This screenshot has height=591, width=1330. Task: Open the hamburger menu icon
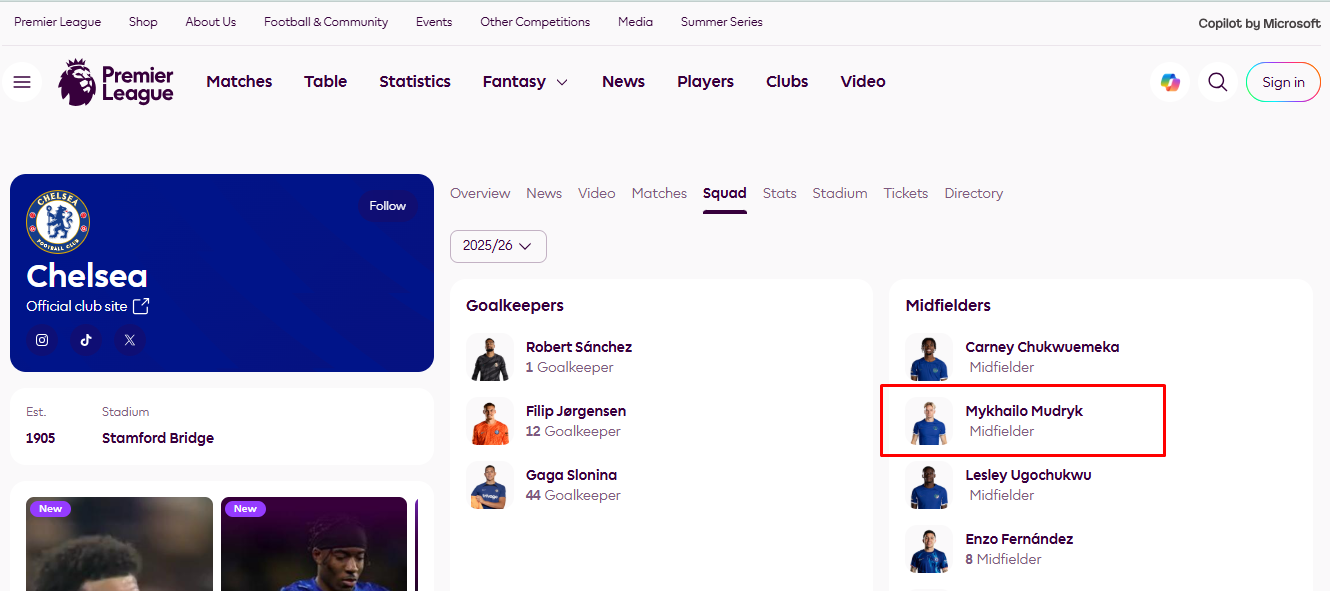[22, 82]
